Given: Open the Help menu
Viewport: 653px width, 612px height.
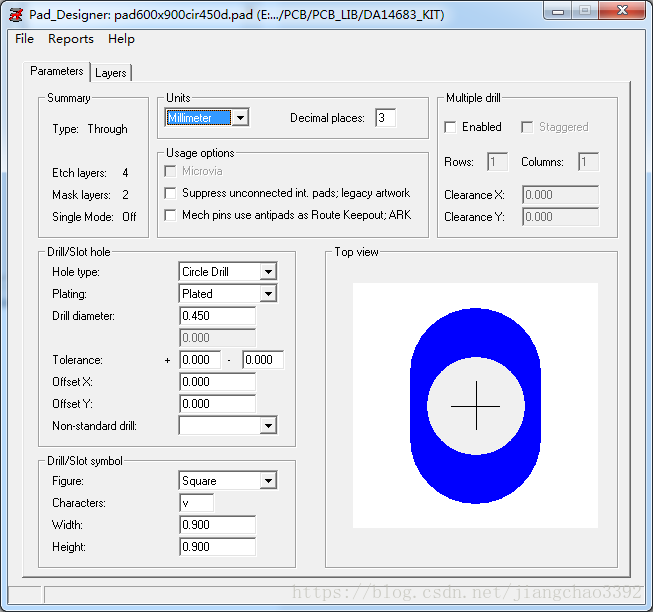Looking at the screenshot, I should pyautogui.click(x=121, y=39).
